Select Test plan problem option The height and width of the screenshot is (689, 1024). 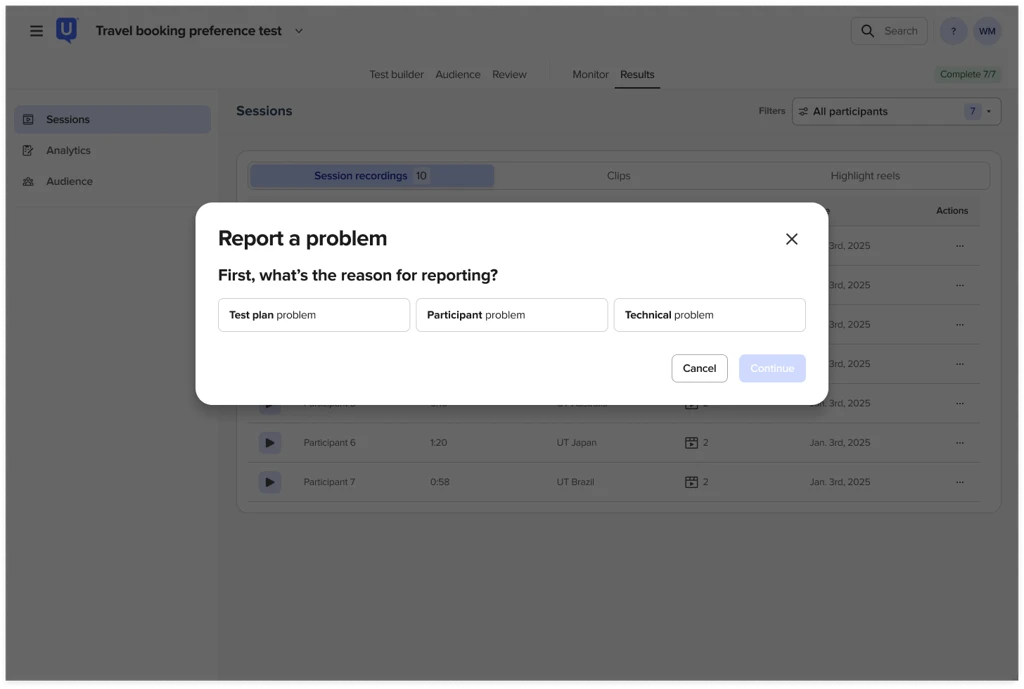coord(313,315)
